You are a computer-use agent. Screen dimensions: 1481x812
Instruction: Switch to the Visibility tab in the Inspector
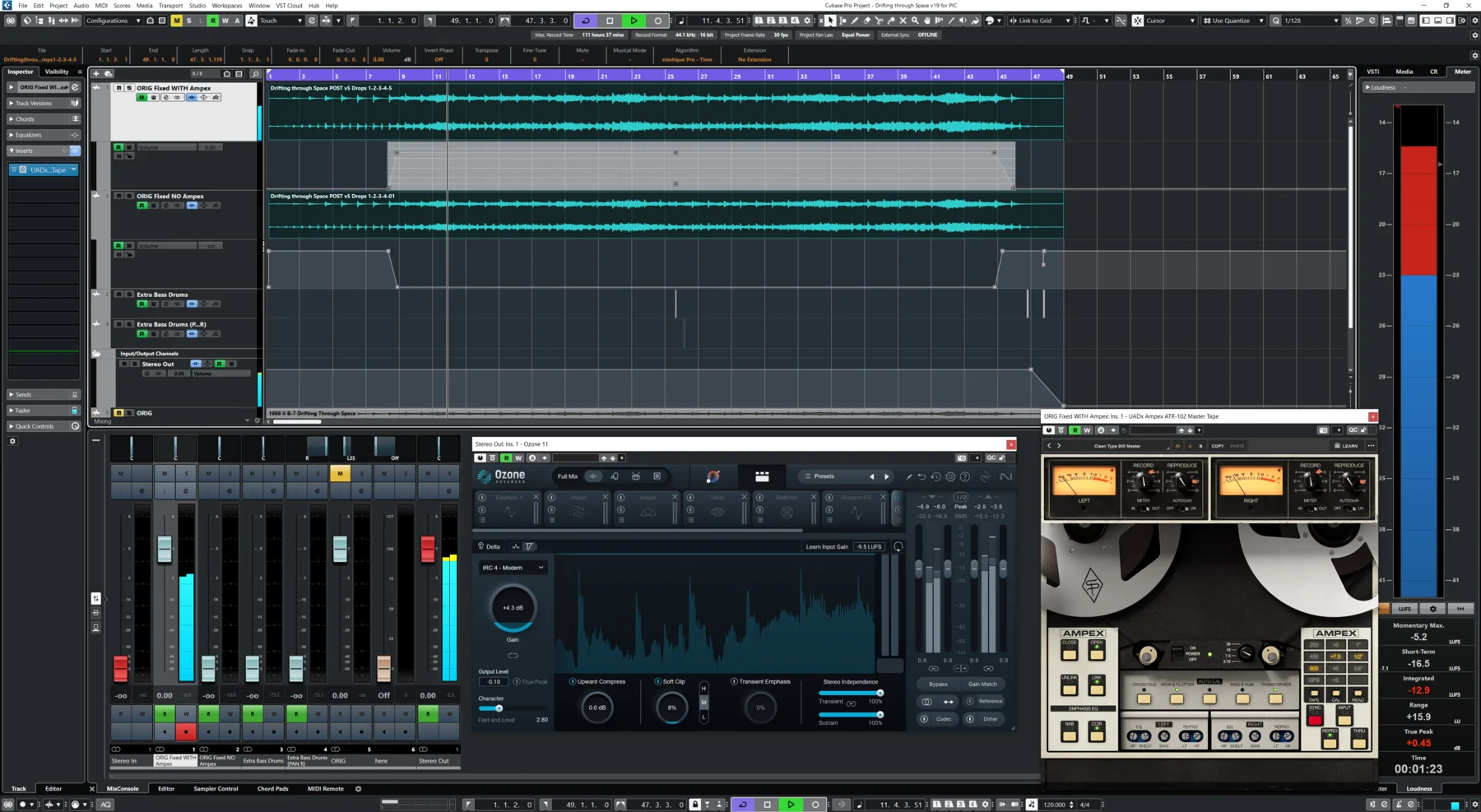56,72
